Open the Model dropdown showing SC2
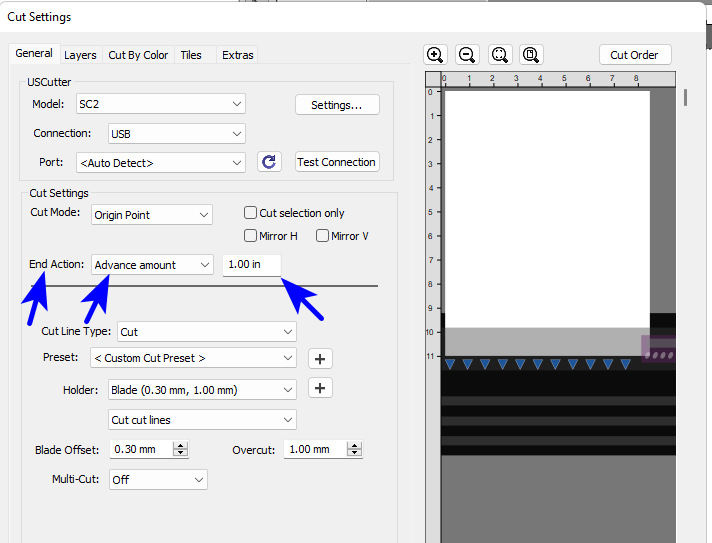 [x=161, y=104]
